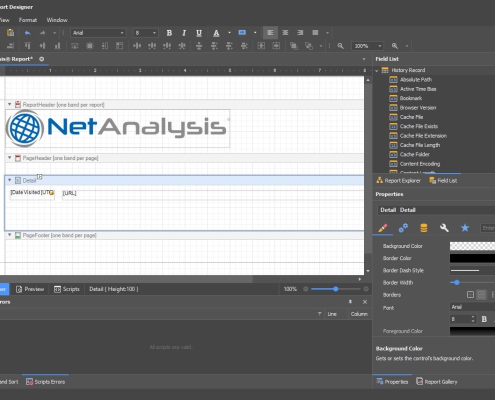Viewport: 495px width, 400px height.
Task: Close the Report document tab
Action: [x=42, y=59]
